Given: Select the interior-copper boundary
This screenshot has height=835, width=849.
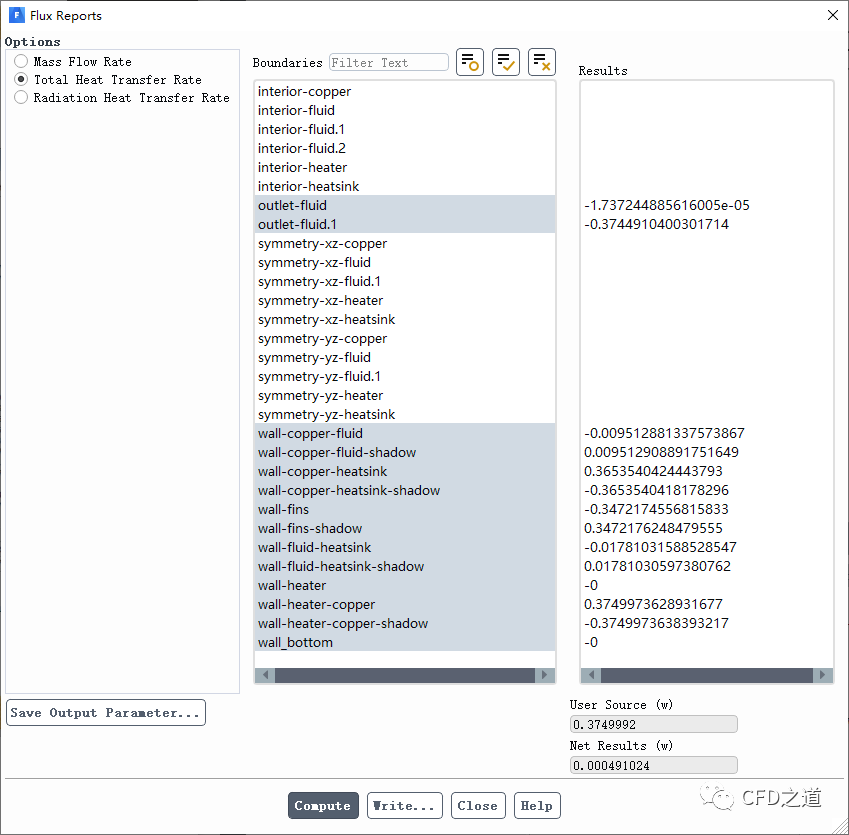Looking at the screenshot, I should (304, 92).
